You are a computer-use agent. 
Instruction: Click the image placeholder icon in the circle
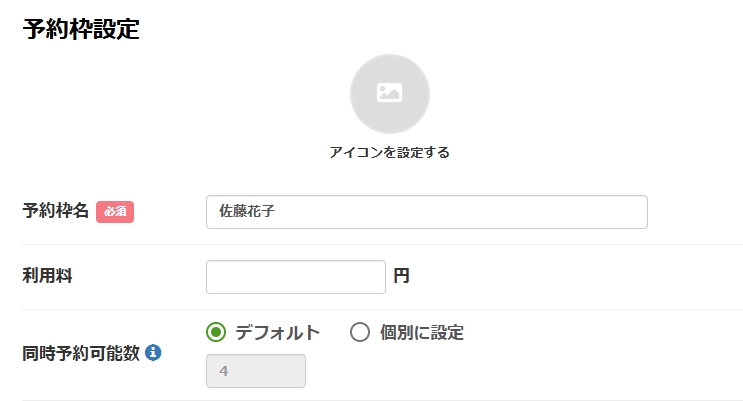pos(389,93)
